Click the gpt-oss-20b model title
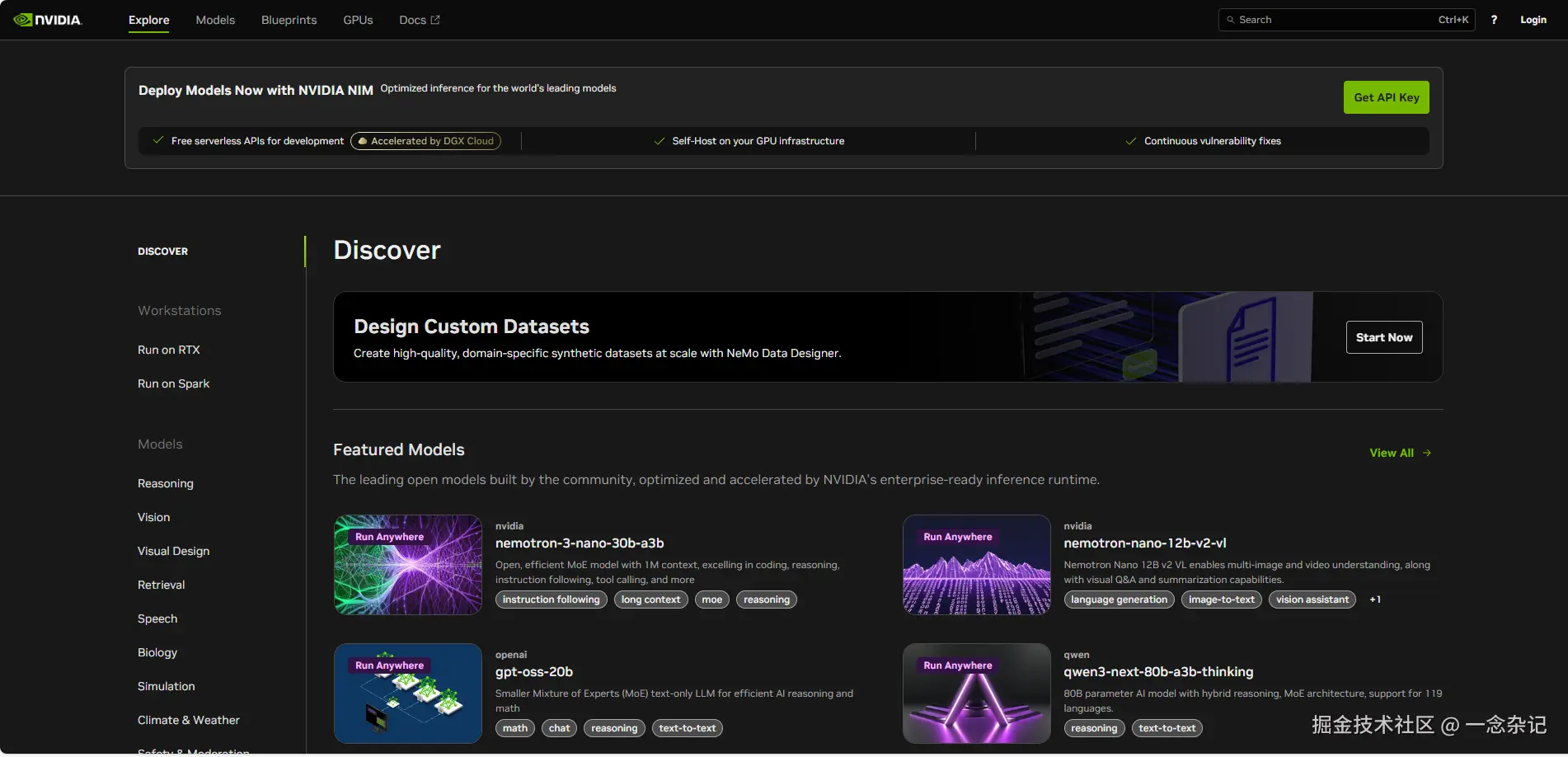This screenshot has width=1568, height=757. [534, 672]
